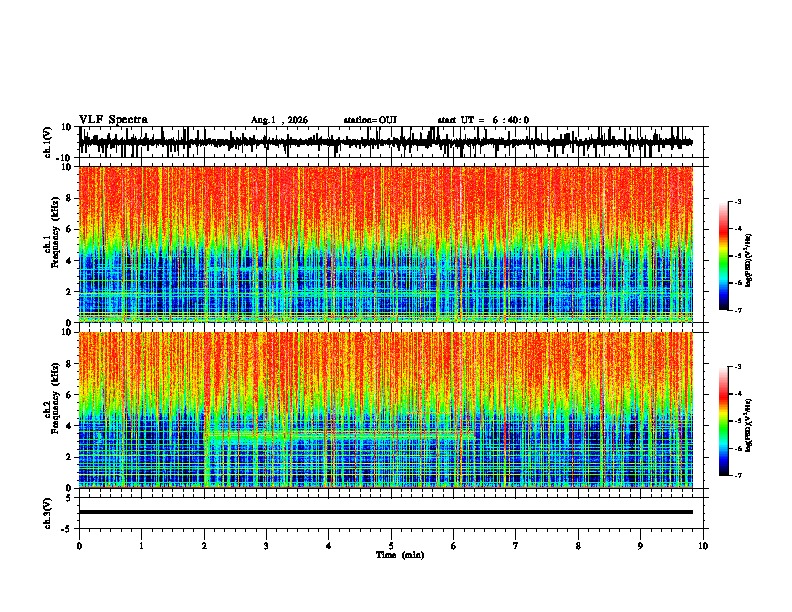This screenshot has width=792, height=612.
Task: Click the "-3" label on lower color bar
Action: pos(738,367)
